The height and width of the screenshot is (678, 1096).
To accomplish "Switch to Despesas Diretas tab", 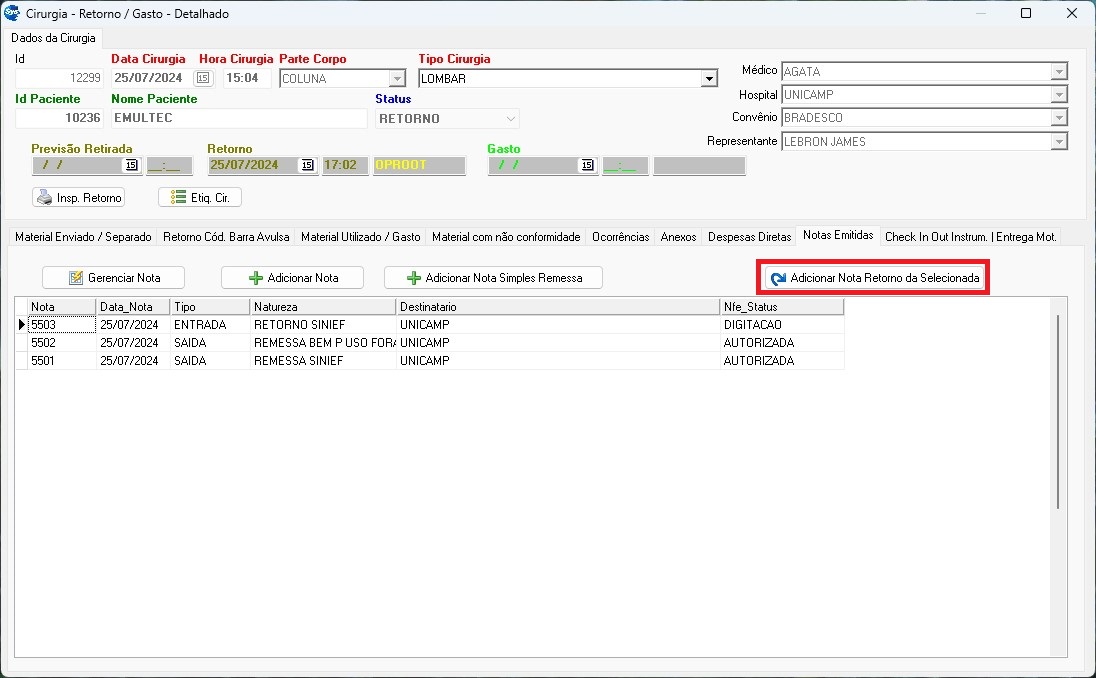I will (x=749, y=237).
